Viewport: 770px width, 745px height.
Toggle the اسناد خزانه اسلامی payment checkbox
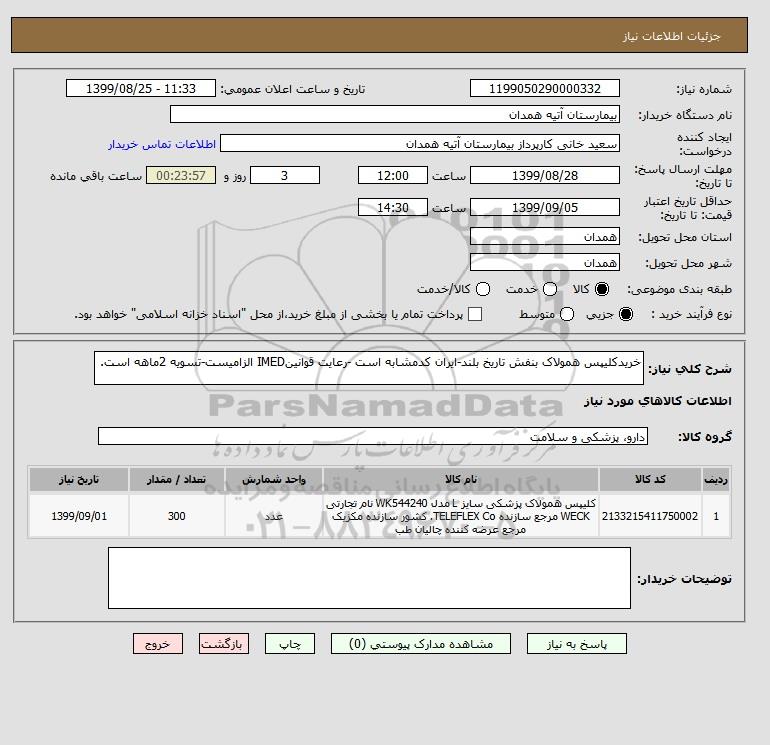(475, 314)
